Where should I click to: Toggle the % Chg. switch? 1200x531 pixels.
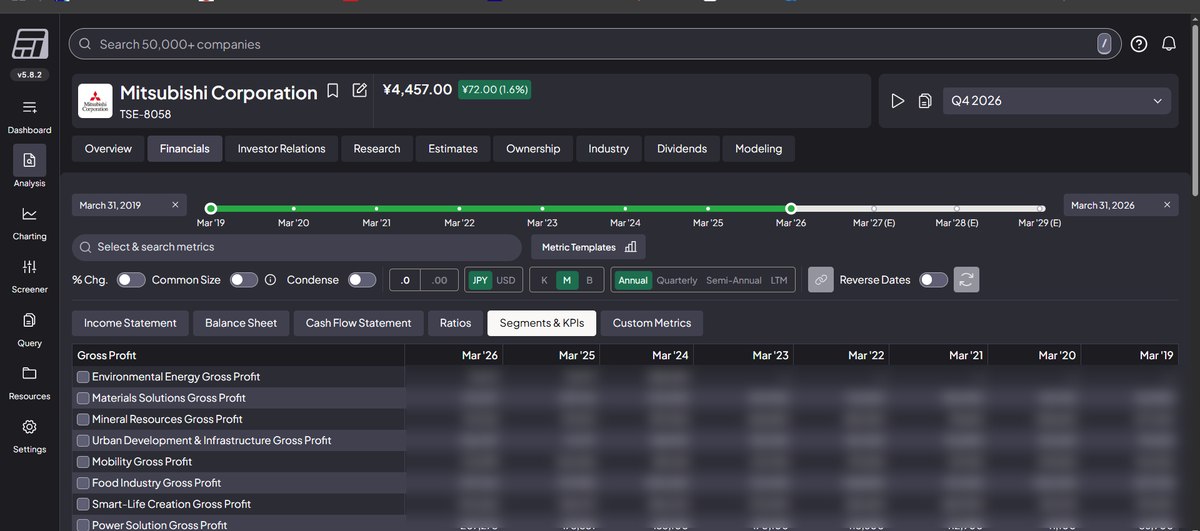[x=131, y=280]
